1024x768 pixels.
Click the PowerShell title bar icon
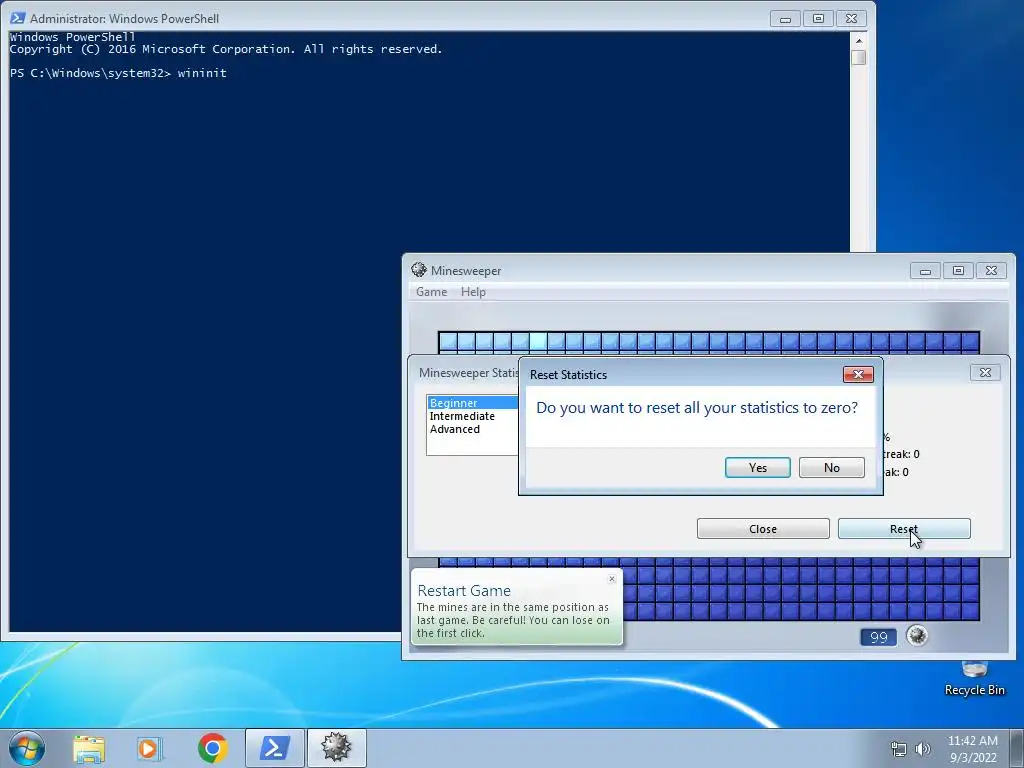[18, 18]
